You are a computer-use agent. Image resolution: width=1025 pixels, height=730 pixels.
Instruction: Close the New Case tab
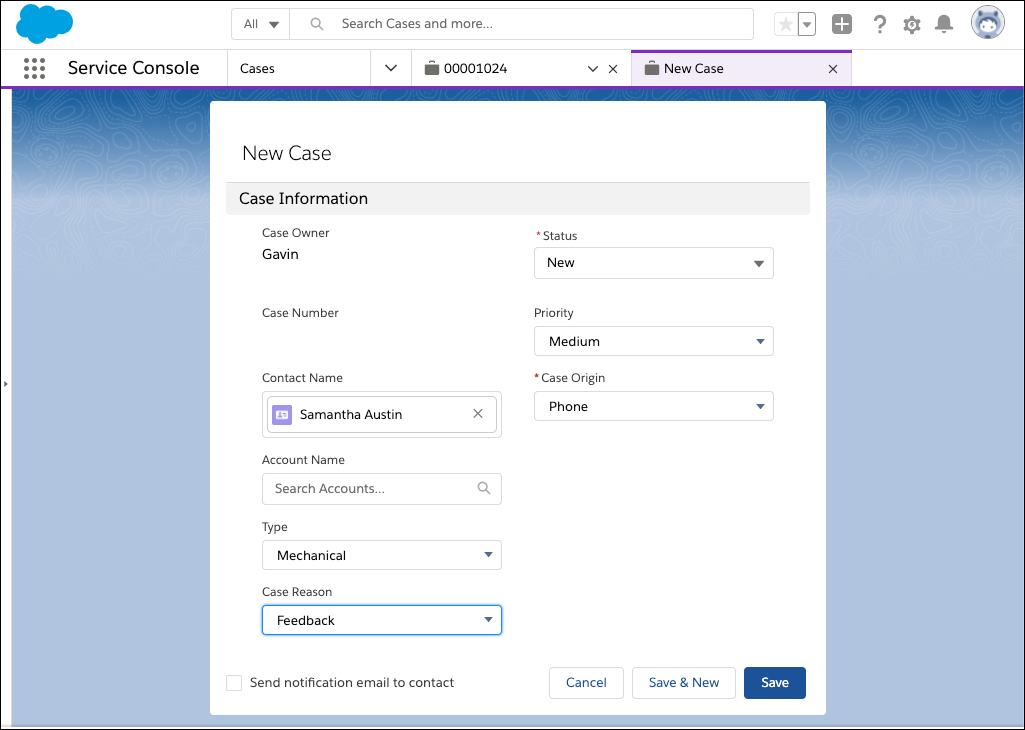(x=833, y=69)
